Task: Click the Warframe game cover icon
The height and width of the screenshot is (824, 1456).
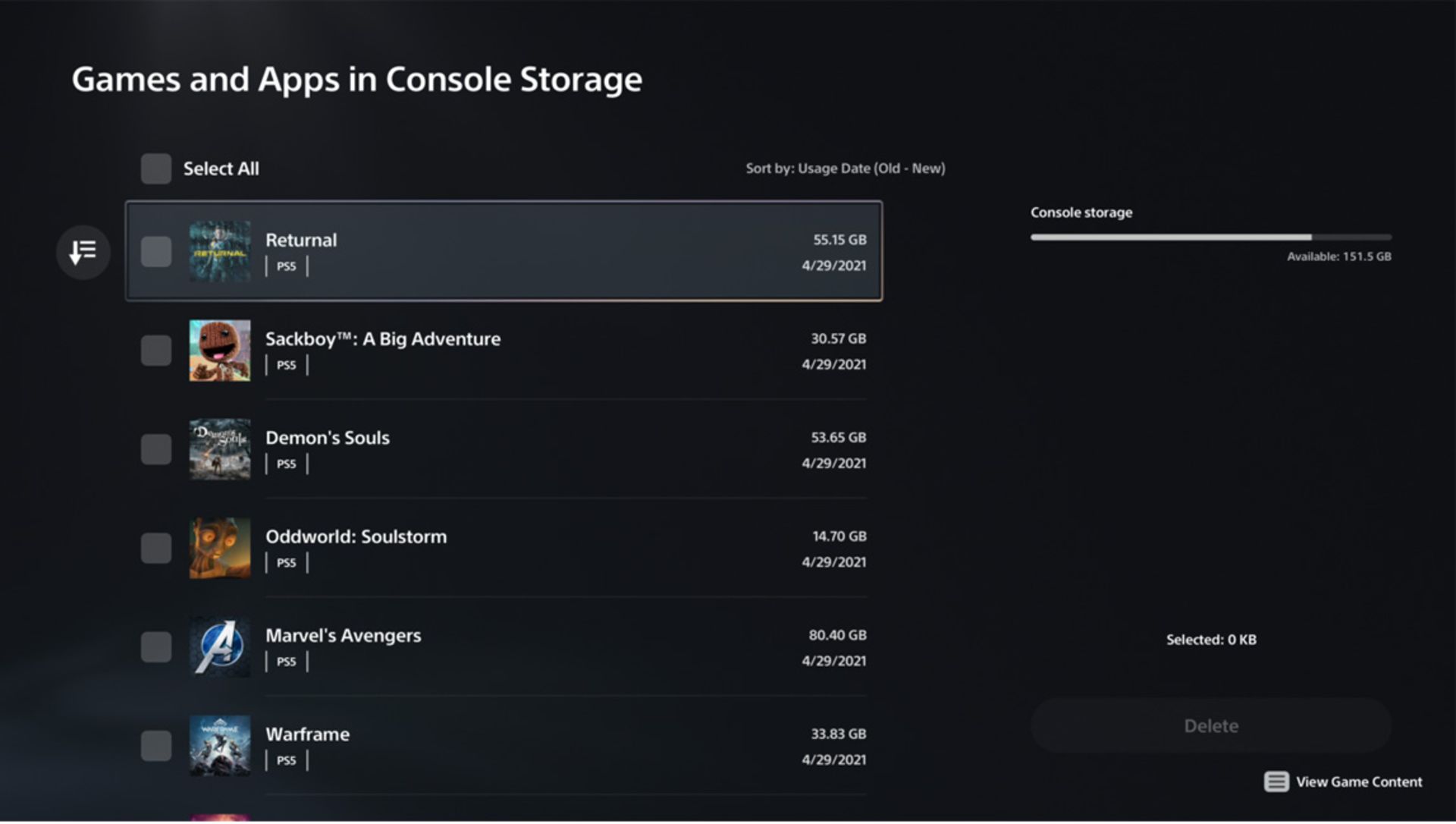Action: (220, 746)
